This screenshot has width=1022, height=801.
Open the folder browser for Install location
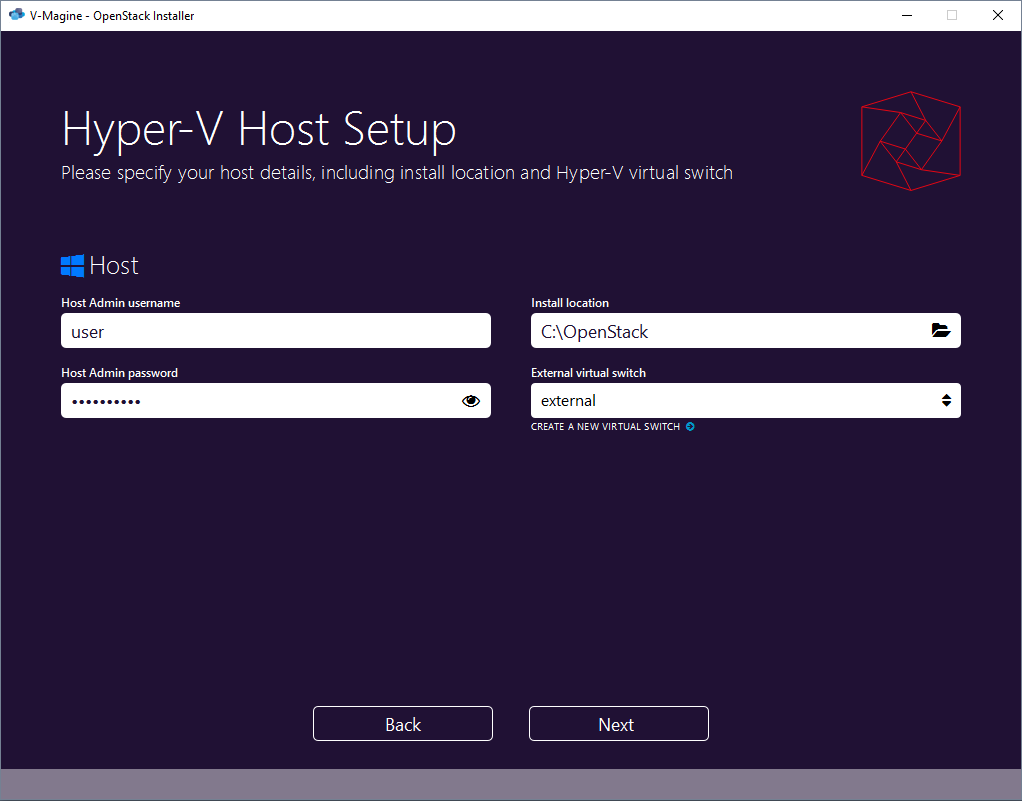pos(940,330)
